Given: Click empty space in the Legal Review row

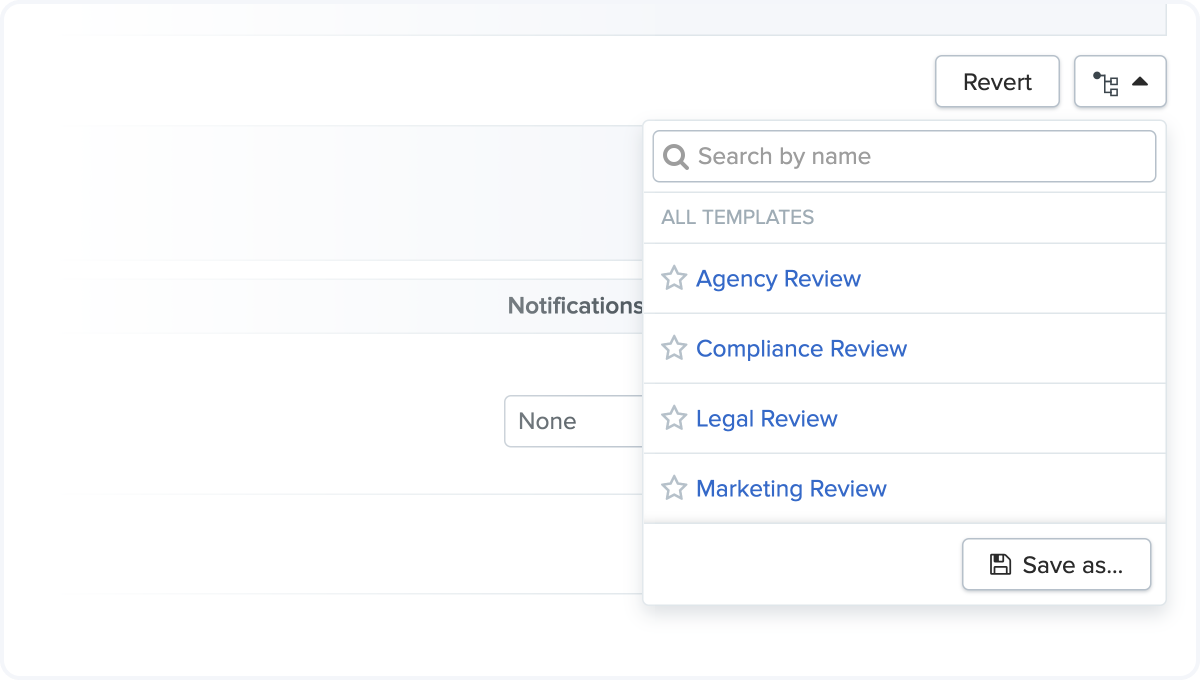Looking at the screenshot, I should (1000, 419).
